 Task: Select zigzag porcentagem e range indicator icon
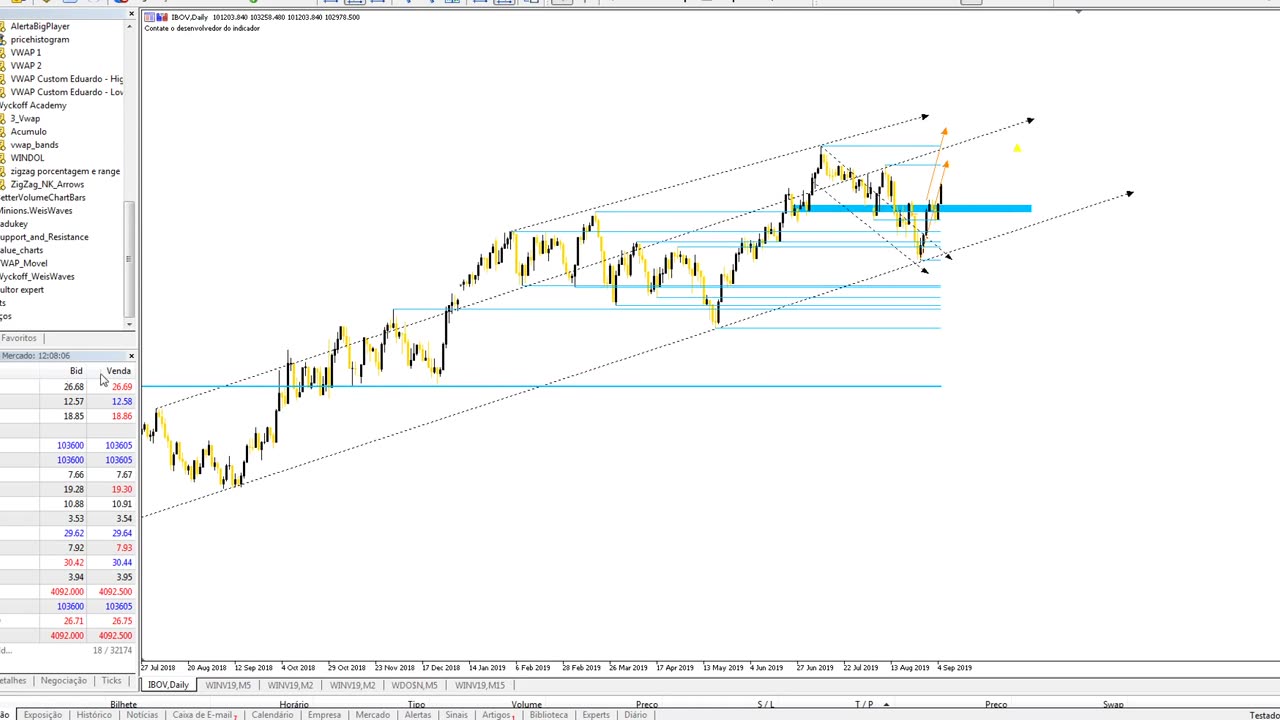coord(3,171)
